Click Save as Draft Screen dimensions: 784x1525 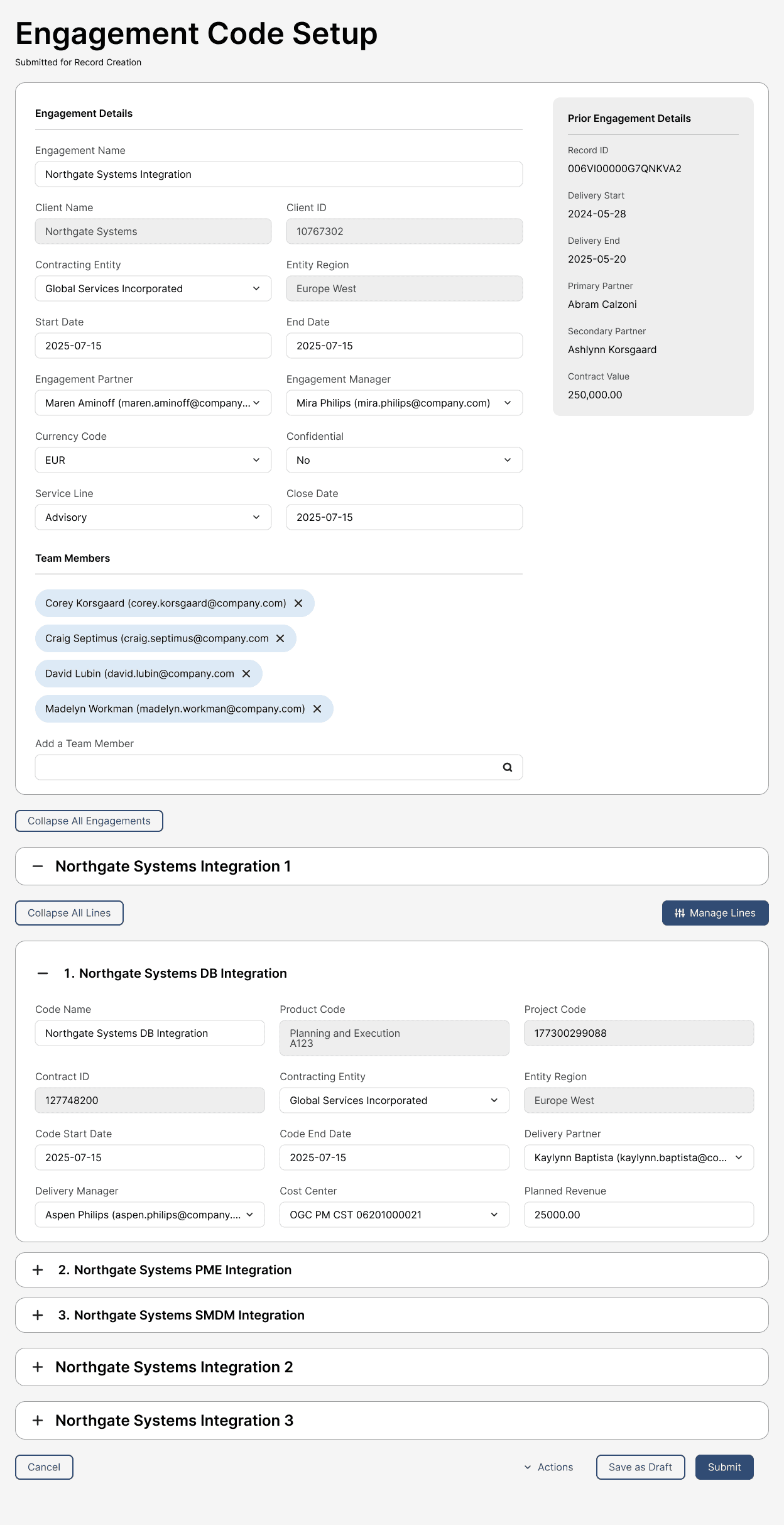click(640, 1467)
